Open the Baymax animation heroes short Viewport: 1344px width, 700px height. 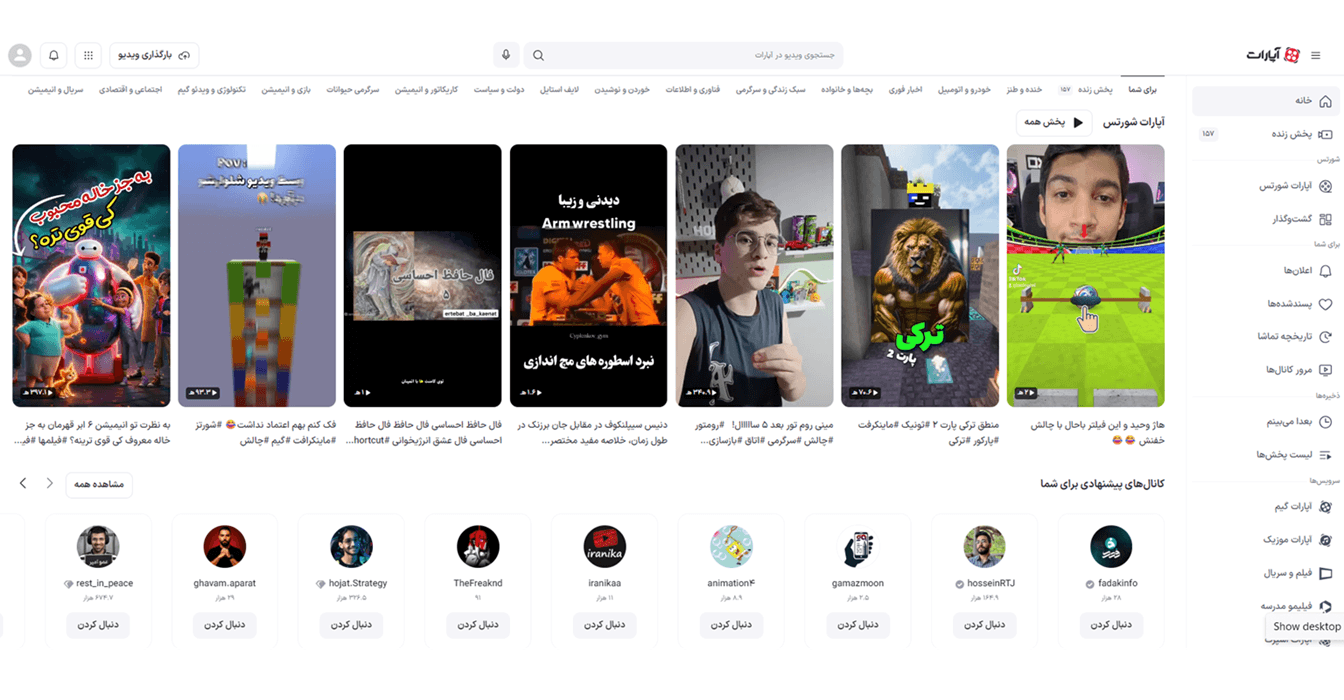point(91,276)
